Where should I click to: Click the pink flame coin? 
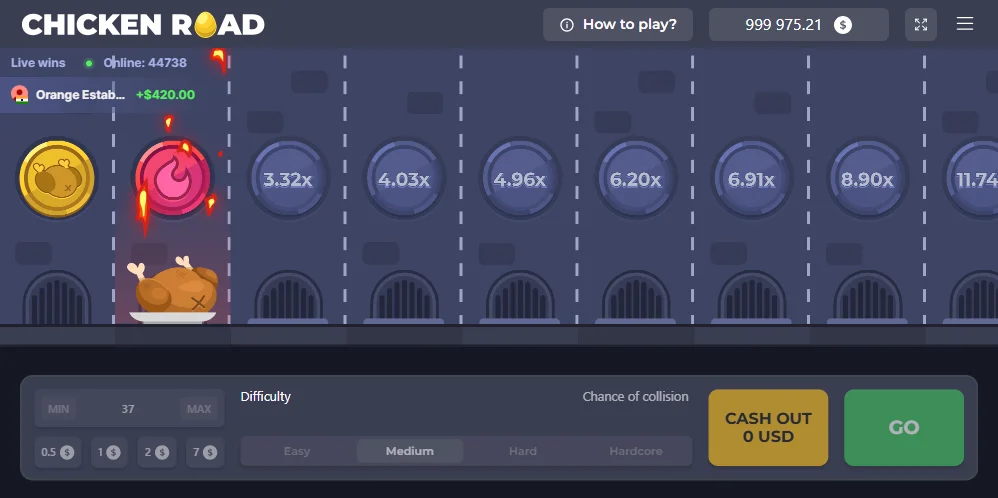tap(172, 179)
